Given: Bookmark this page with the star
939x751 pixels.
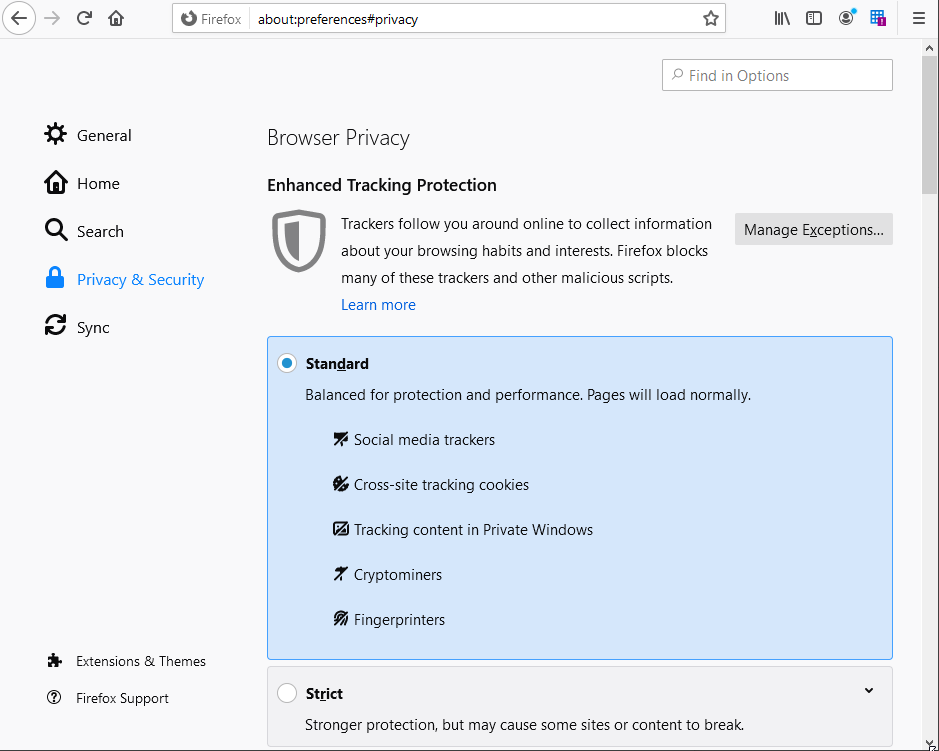Looking at the screenshot, I should (711, 18).
